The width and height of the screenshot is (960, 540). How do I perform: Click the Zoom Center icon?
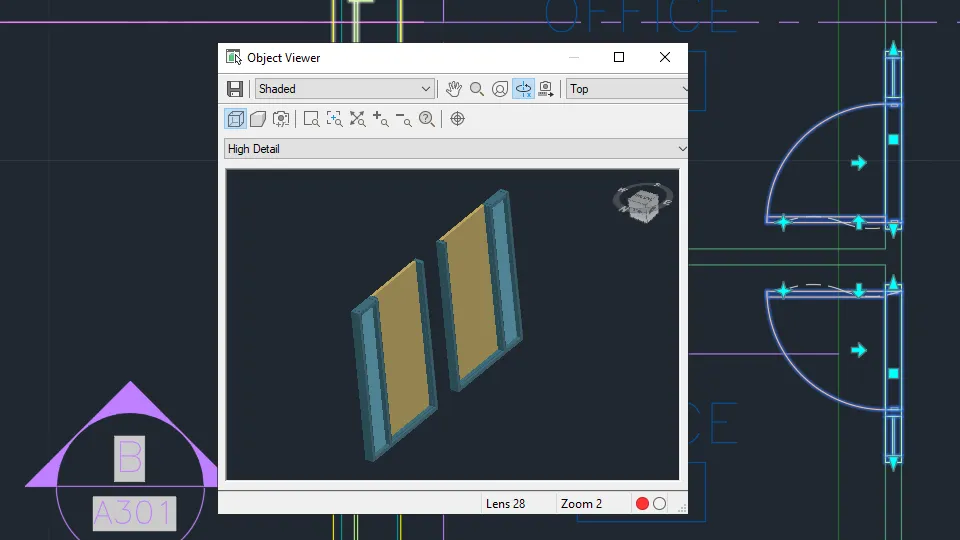[334, 119]
